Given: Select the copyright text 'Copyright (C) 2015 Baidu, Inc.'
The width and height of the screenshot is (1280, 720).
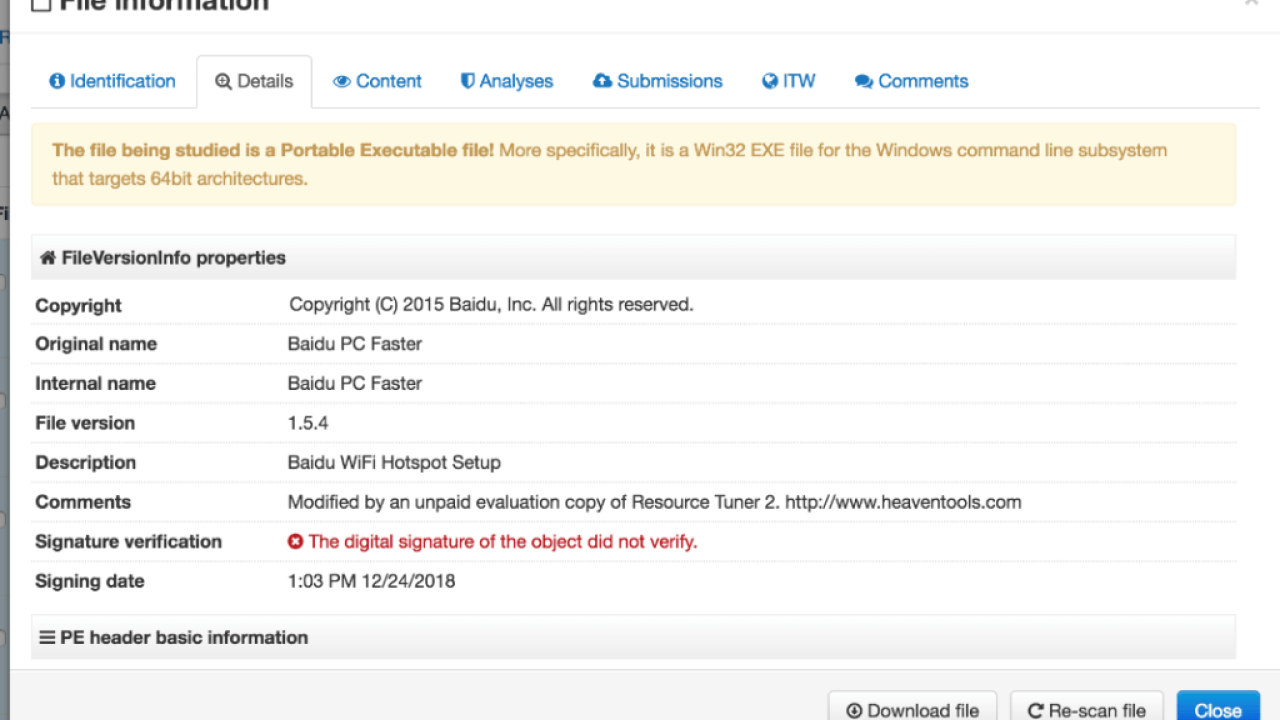Looking at the screenshot, I should (x=412, y=304).
